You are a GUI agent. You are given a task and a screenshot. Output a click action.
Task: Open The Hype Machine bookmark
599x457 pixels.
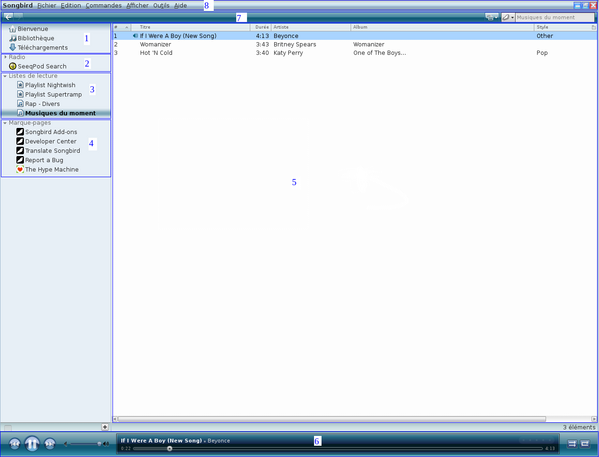pos(47,169)
